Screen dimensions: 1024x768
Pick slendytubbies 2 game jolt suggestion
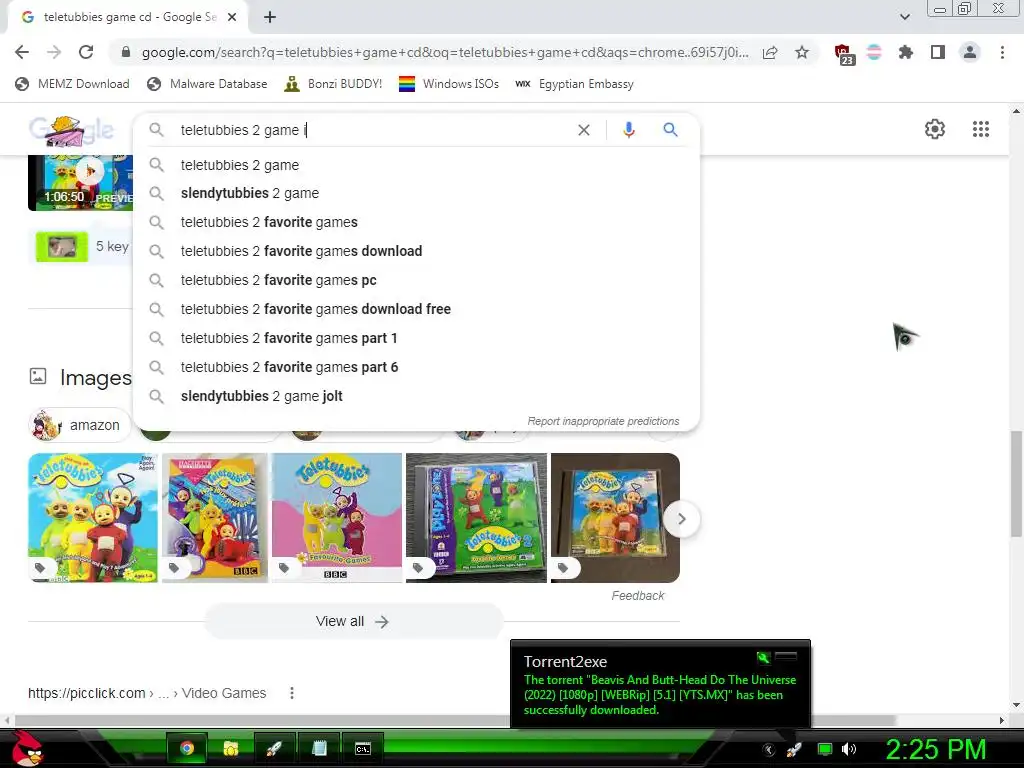pyautogui.click(x=416, y=396)
